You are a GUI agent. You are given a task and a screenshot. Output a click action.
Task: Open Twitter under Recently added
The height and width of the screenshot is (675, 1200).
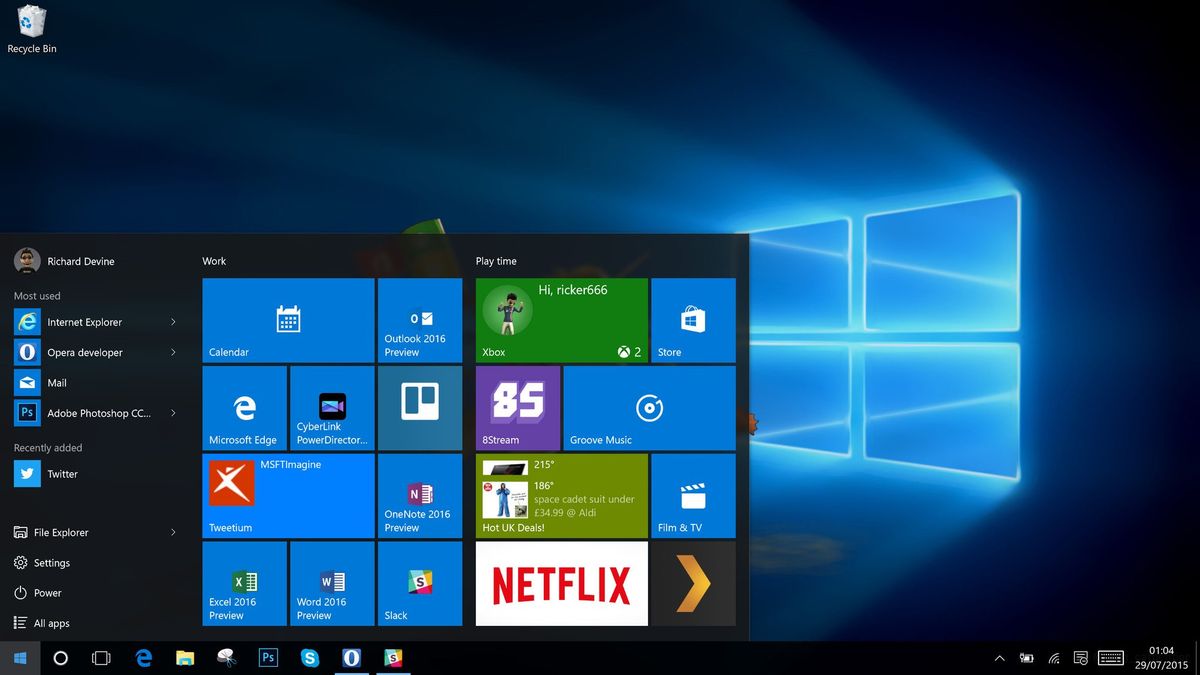60,473
